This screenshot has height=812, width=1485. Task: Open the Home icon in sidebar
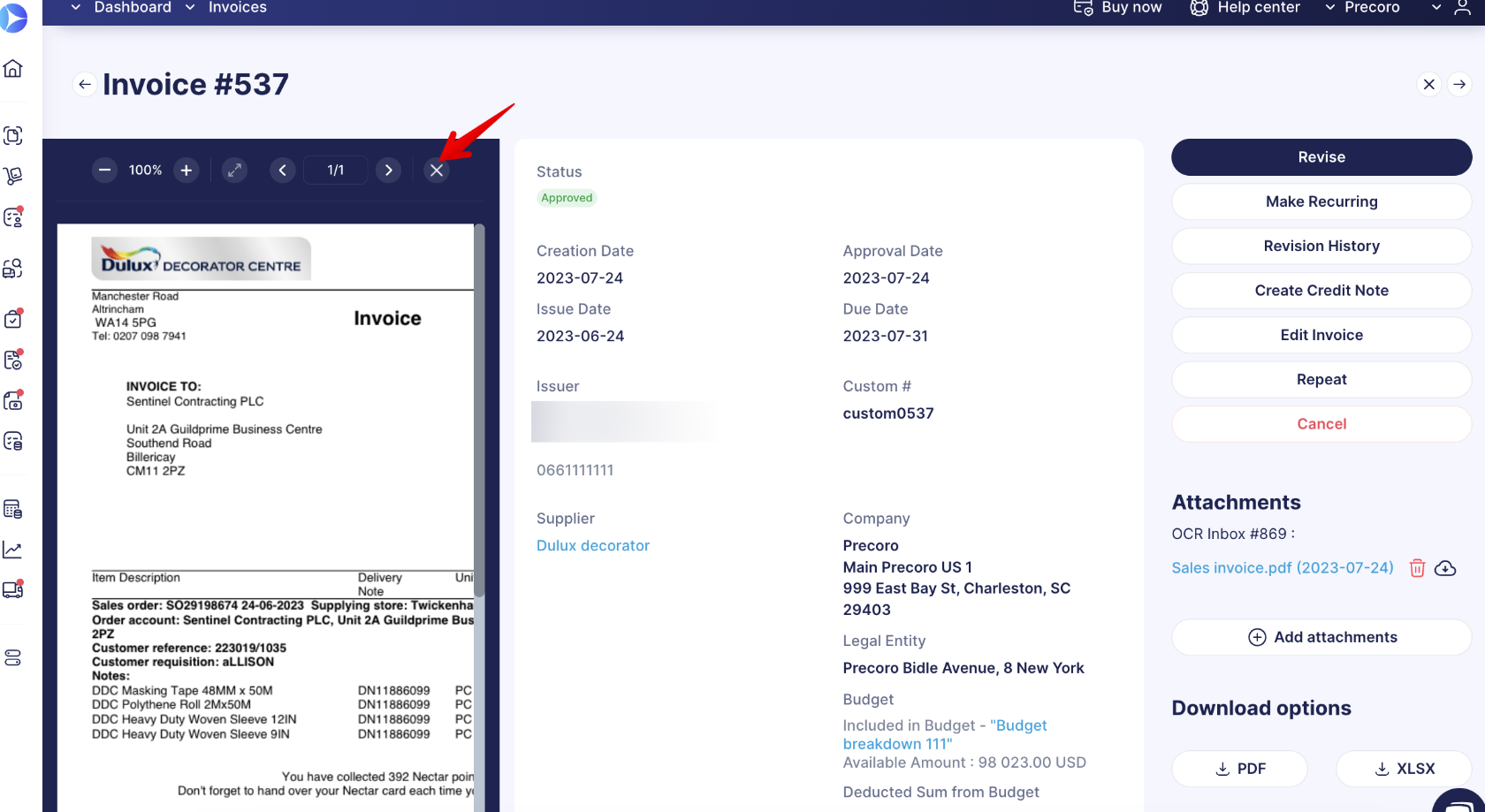(x=13, y=69)
